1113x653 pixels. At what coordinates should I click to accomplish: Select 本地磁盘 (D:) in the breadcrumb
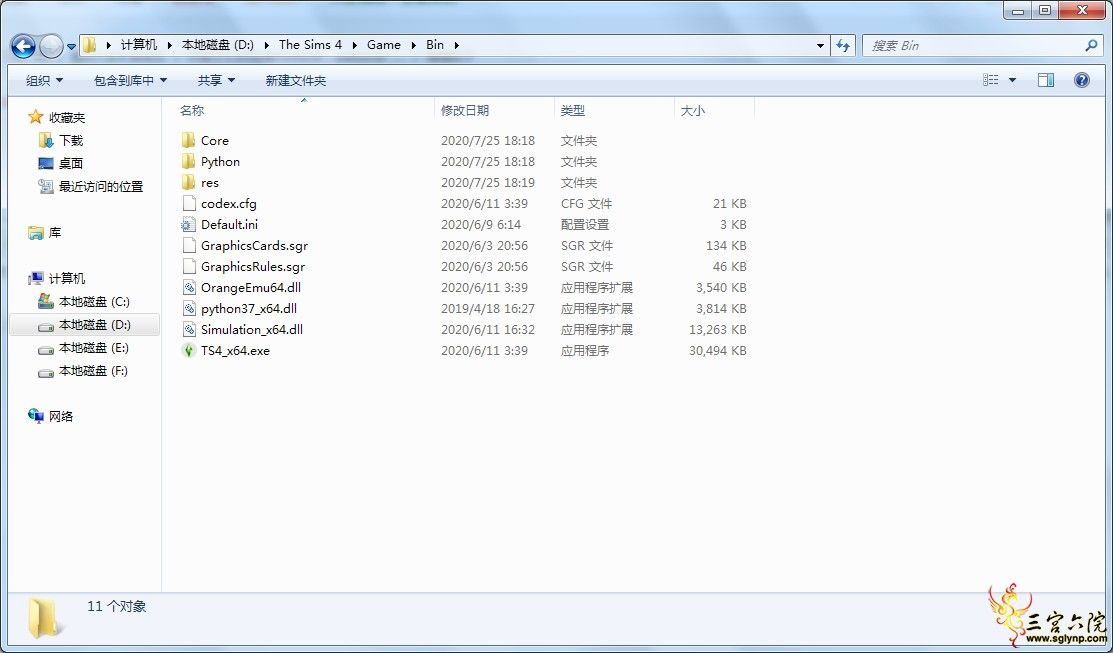point(217,45)
